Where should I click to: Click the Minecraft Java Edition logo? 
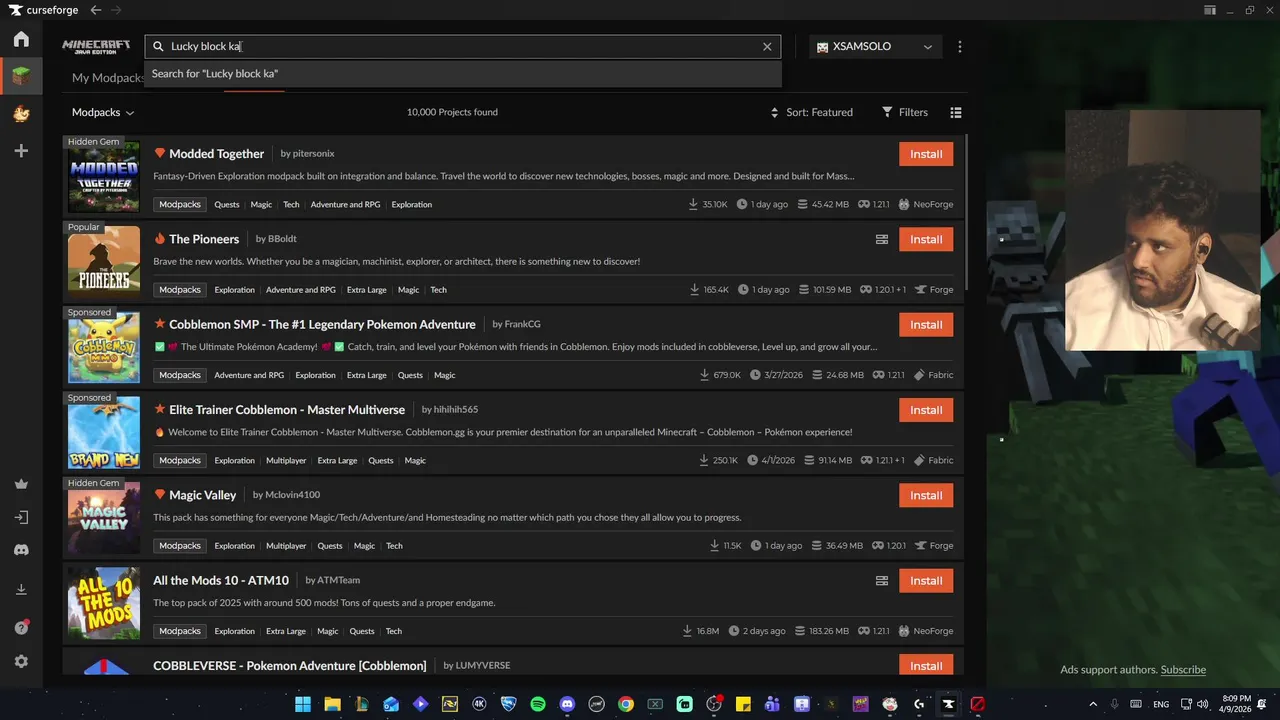click(x=96, y=46)
